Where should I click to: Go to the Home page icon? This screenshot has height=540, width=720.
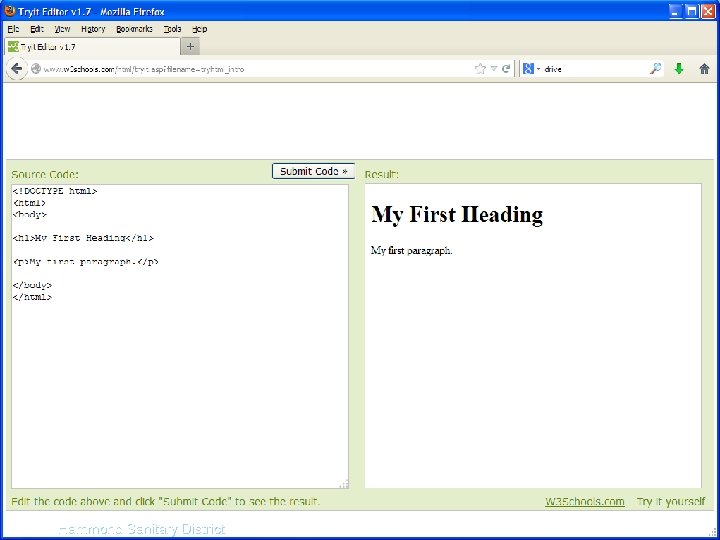(x=704, y=69)
